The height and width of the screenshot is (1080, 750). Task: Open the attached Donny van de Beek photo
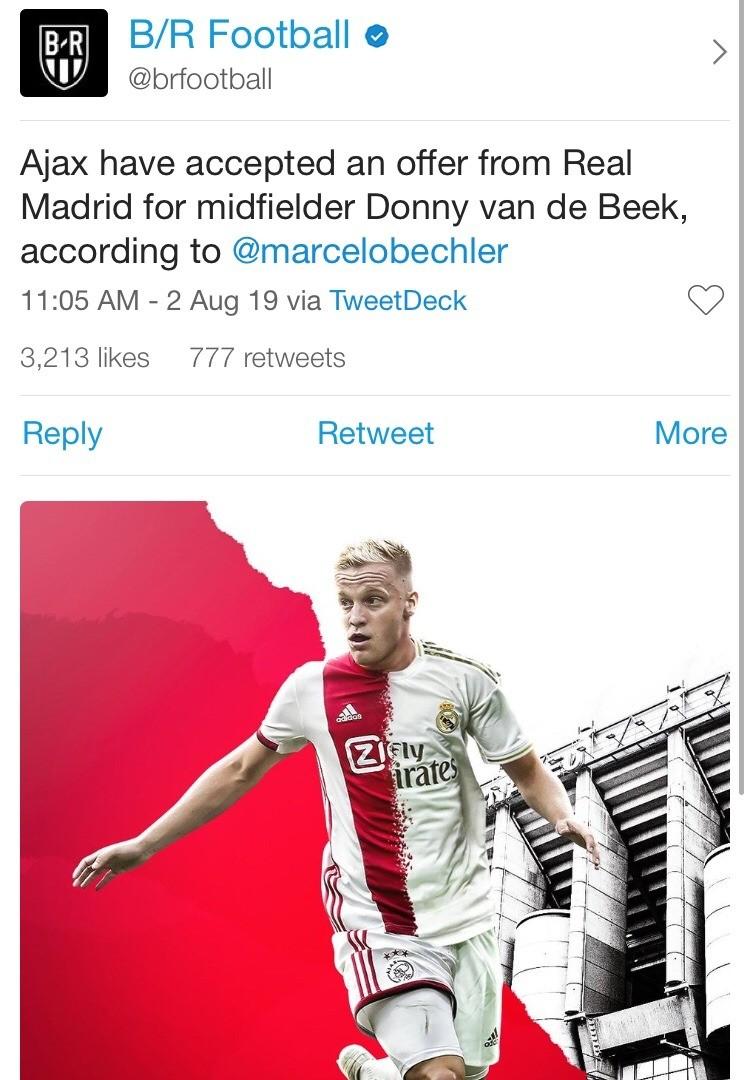[x=375, y=790]
